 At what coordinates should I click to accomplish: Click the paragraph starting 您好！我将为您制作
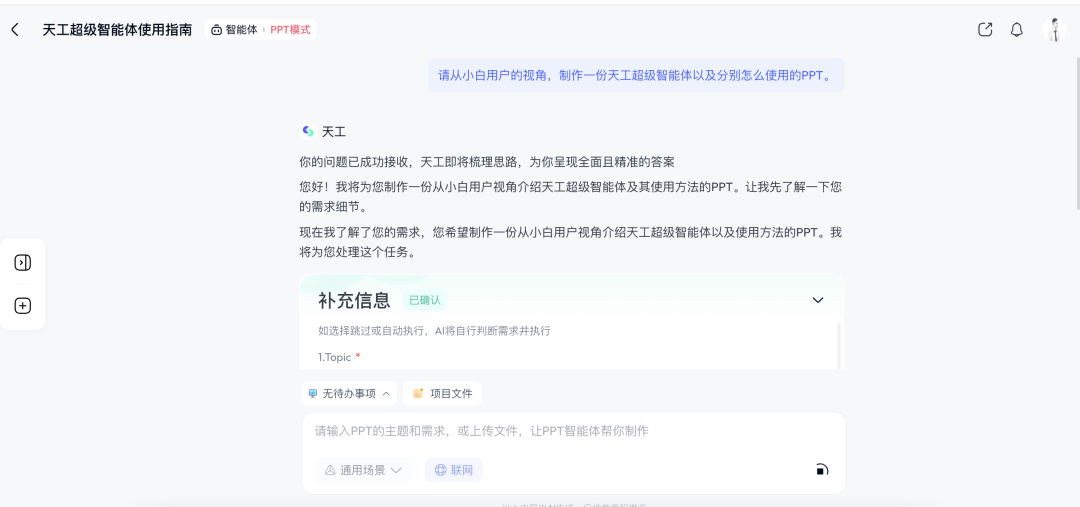pyautogui.click(x=571, y=196)
